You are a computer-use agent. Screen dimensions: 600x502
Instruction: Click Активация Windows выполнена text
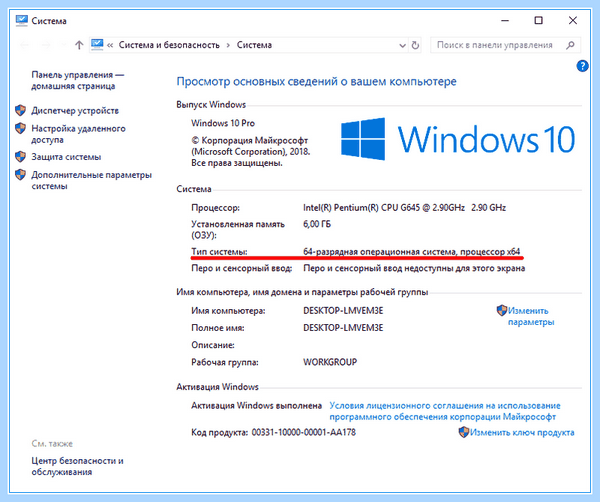pyautogui.click(x=256, y=406)
